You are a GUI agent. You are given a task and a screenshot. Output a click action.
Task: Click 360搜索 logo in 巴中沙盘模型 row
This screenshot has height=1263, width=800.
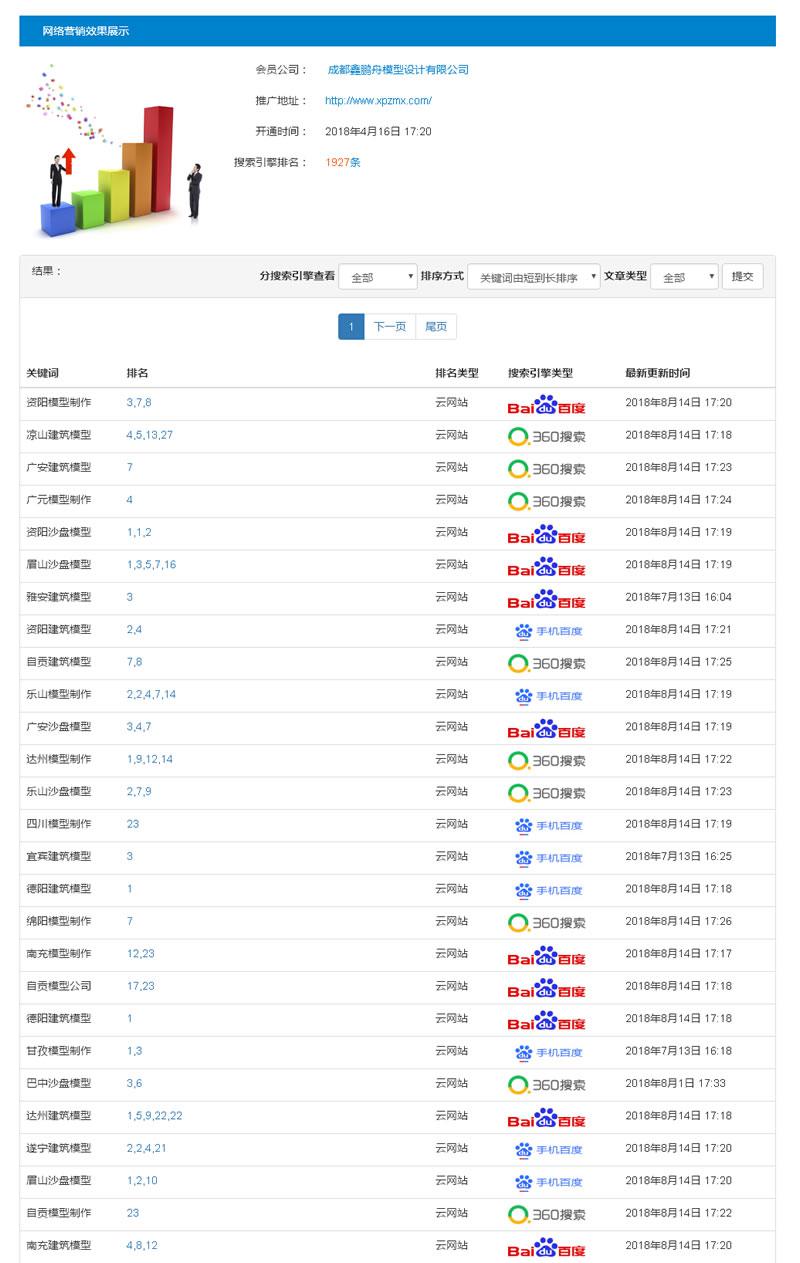(546, 1085)
